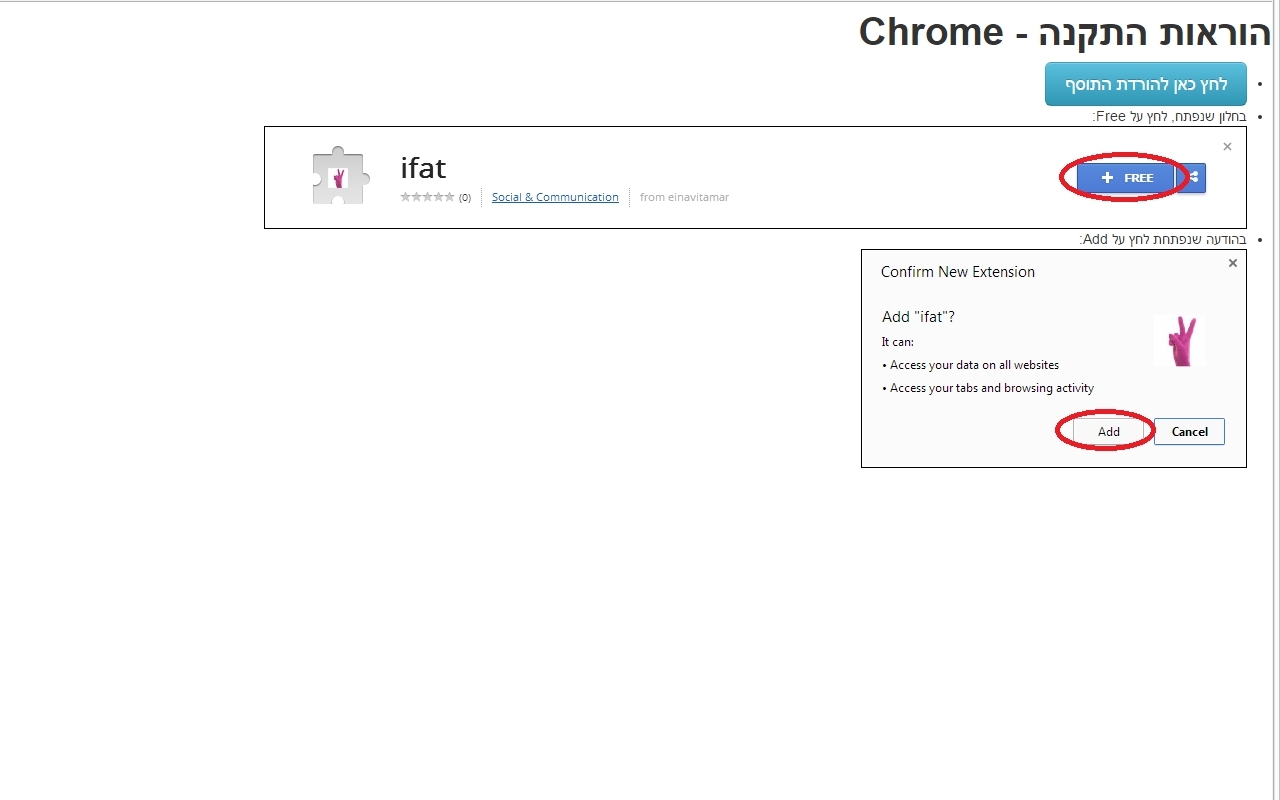The height and width of the screenshot is (800, 1280).
Task: Click the (0) ratings count link
Action: 464,197
